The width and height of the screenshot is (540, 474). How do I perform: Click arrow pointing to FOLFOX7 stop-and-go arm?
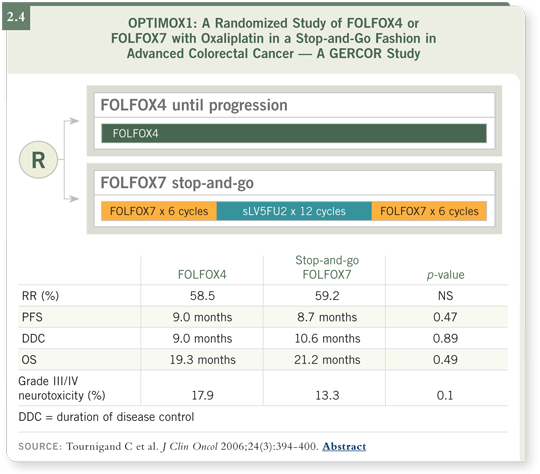(72, 198)
